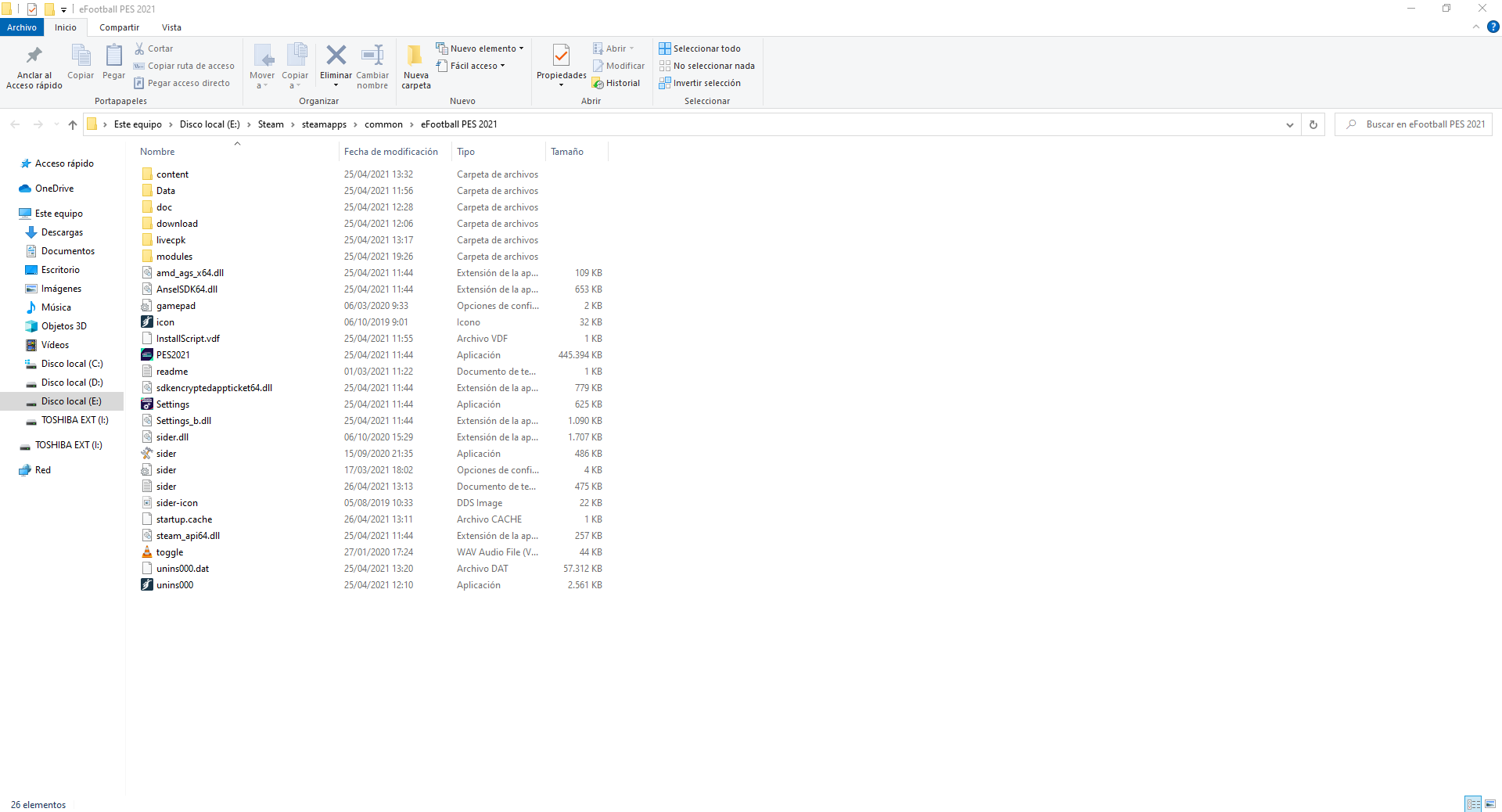This screenshot has height=812, width=1502.
Task: Navigate to steamapps in the breadcrumb
Action: point(324,124)
